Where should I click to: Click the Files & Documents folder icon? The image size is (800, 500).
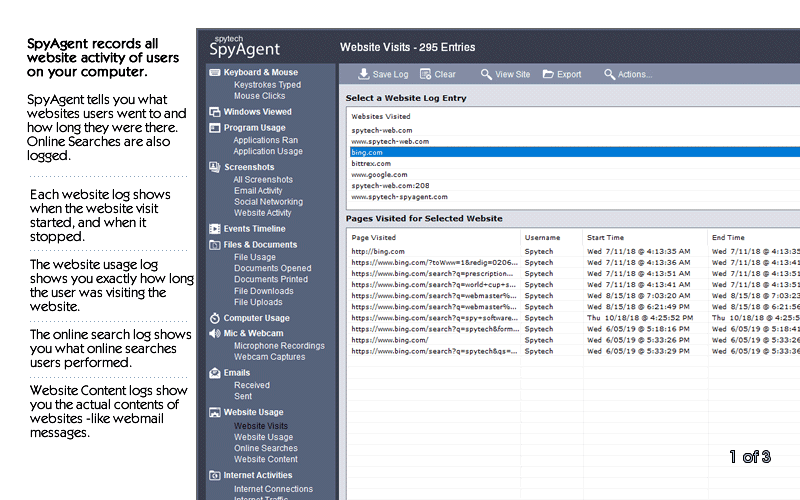(x=215, y=245)
